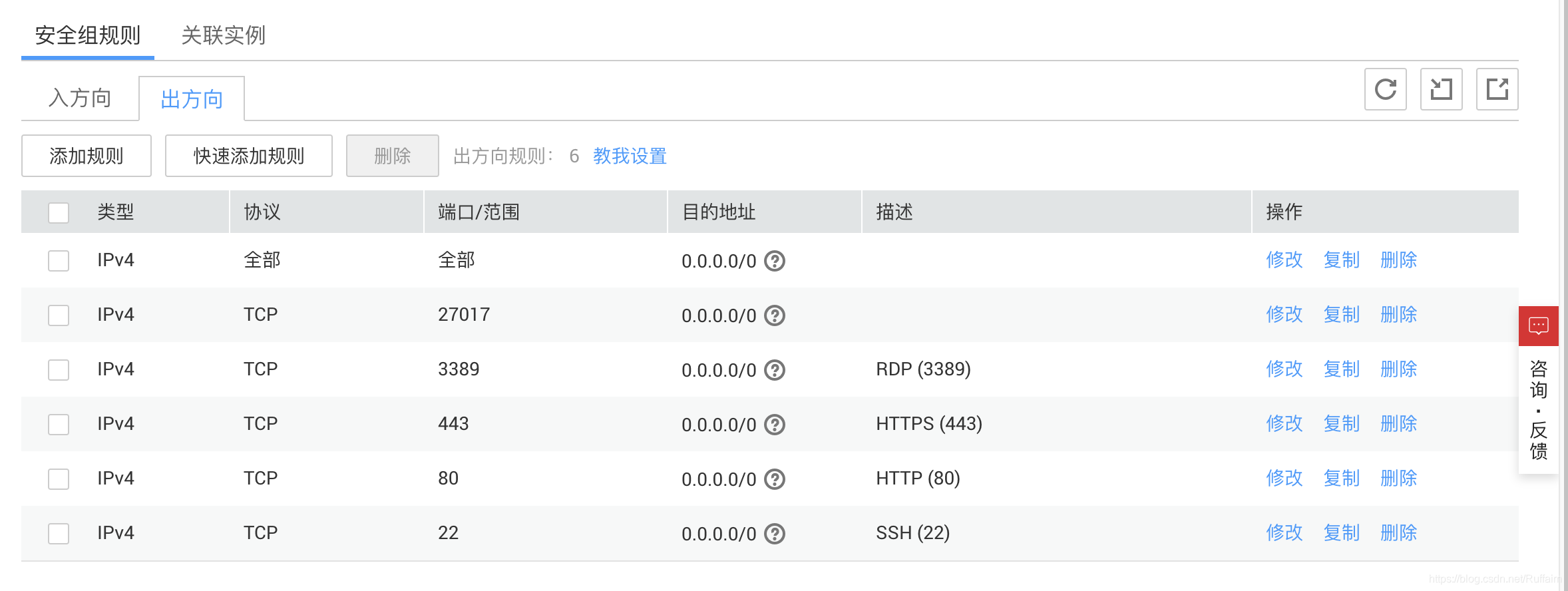
Task: Click 修改 for SSH (22) rule
Action: coord(1284,532)
